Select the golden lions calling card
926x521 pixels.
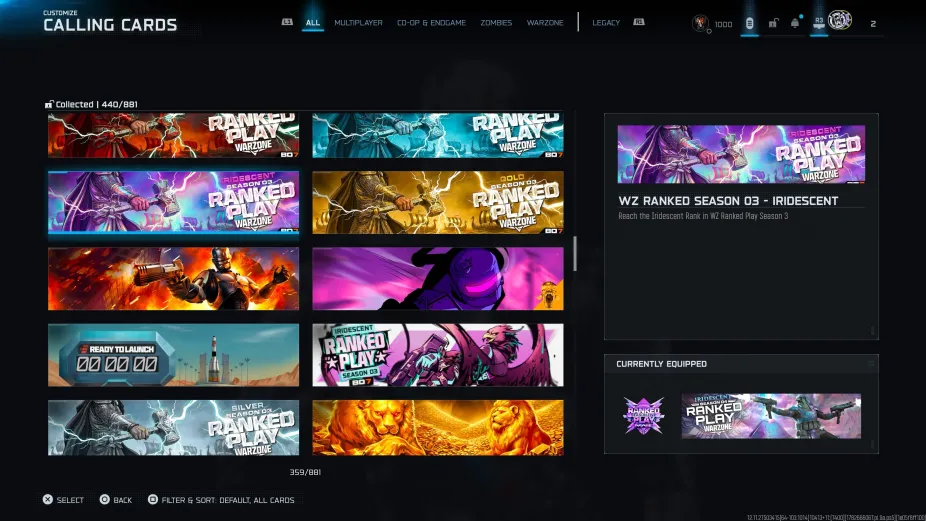click(x=438, y=428)
